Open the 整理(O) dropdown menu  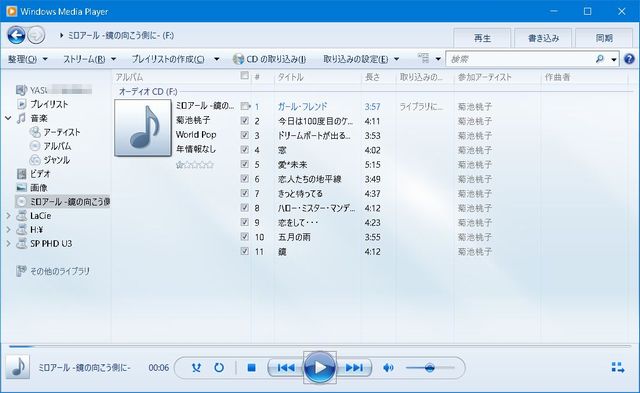point(28,59)
